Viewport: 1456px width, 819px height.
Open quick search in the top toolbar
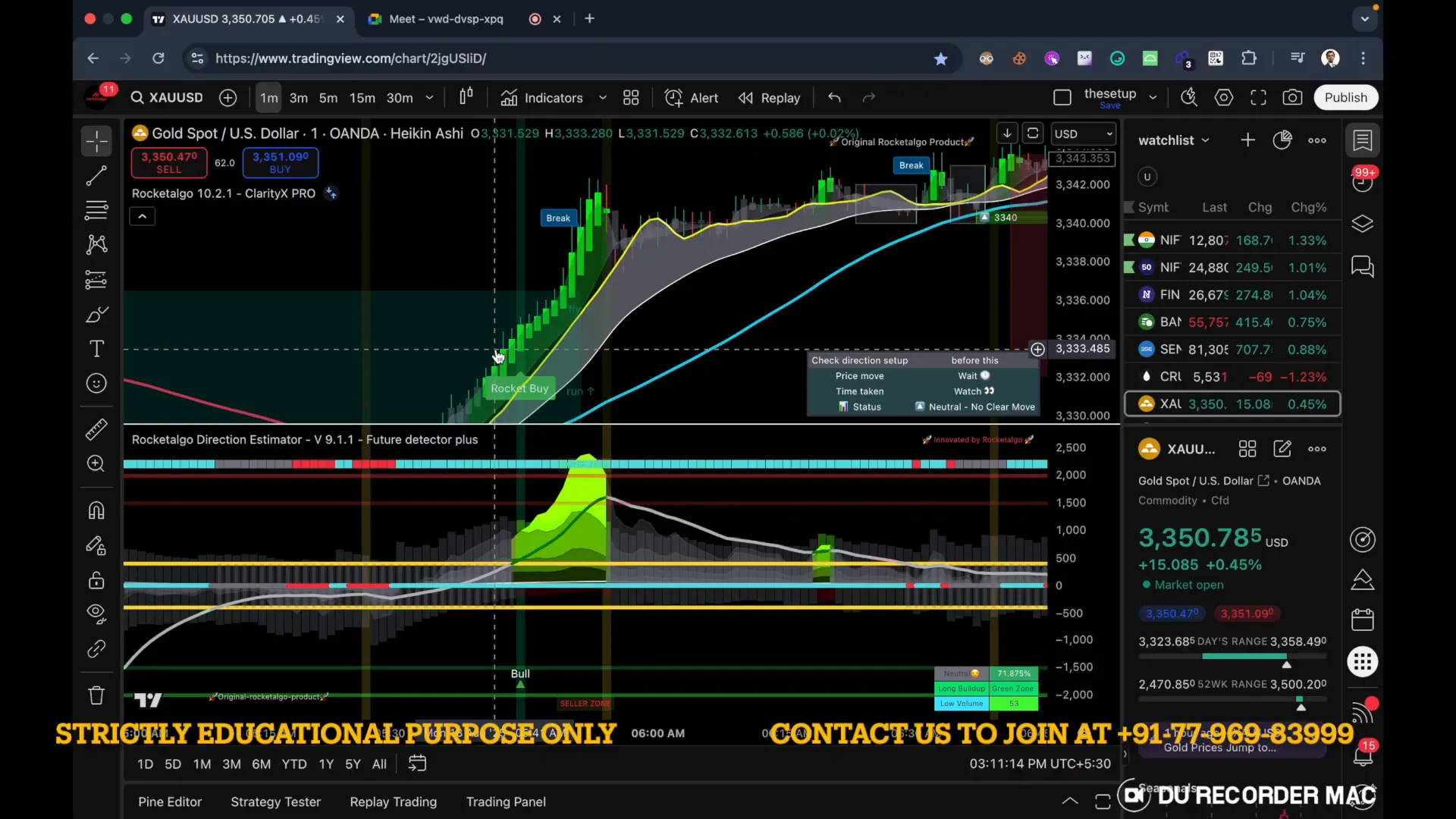[1189, 98]
